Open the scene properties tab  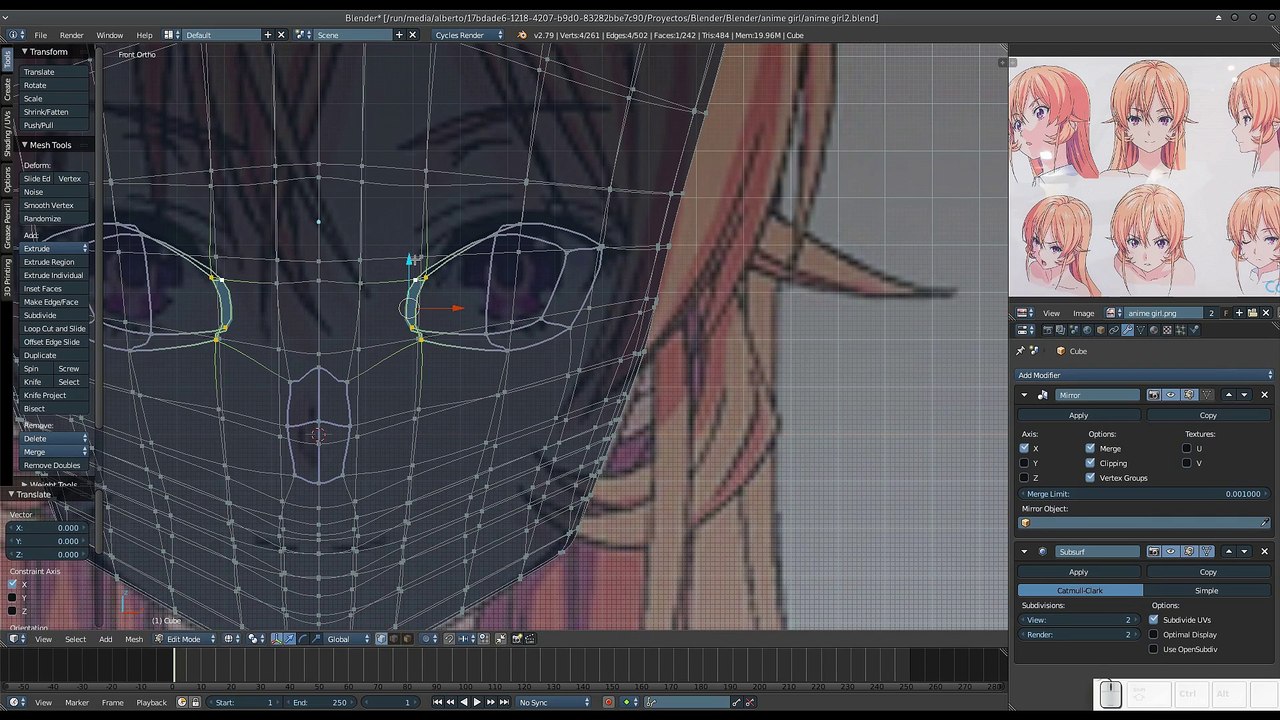[1074, 330]
